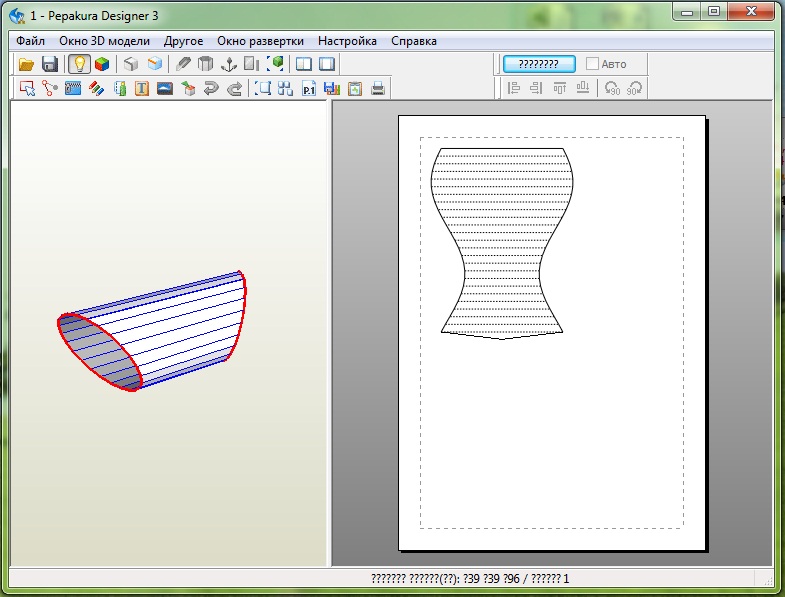Click the blue zipper flap tool icon

point(73,89)
